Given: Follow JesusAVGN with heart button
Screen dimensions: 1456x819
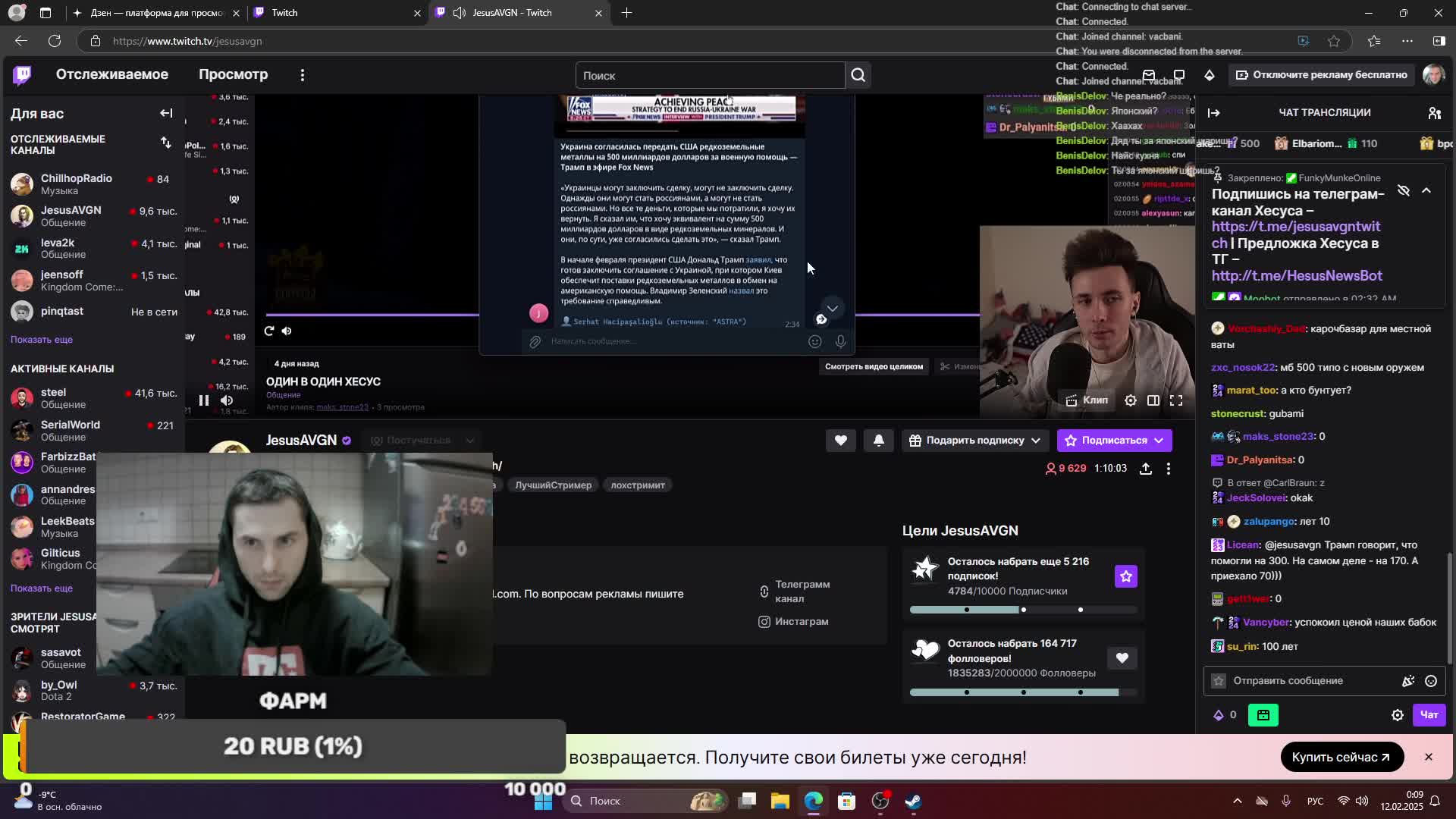Looking at the screenshot, I should click(841, 441).
